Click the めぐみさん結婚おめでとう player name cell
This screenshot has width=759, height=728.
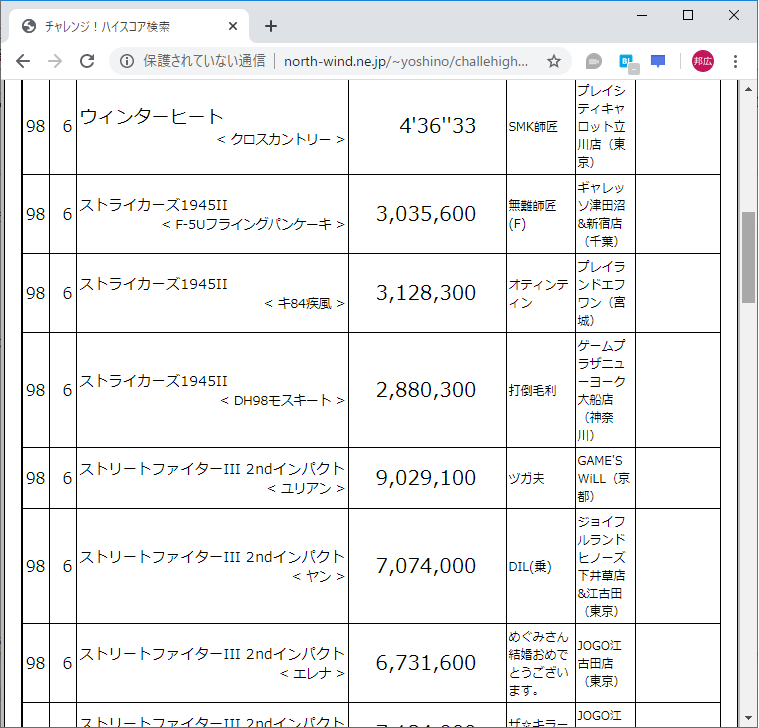pyautogui.click(x=539, y=664)
